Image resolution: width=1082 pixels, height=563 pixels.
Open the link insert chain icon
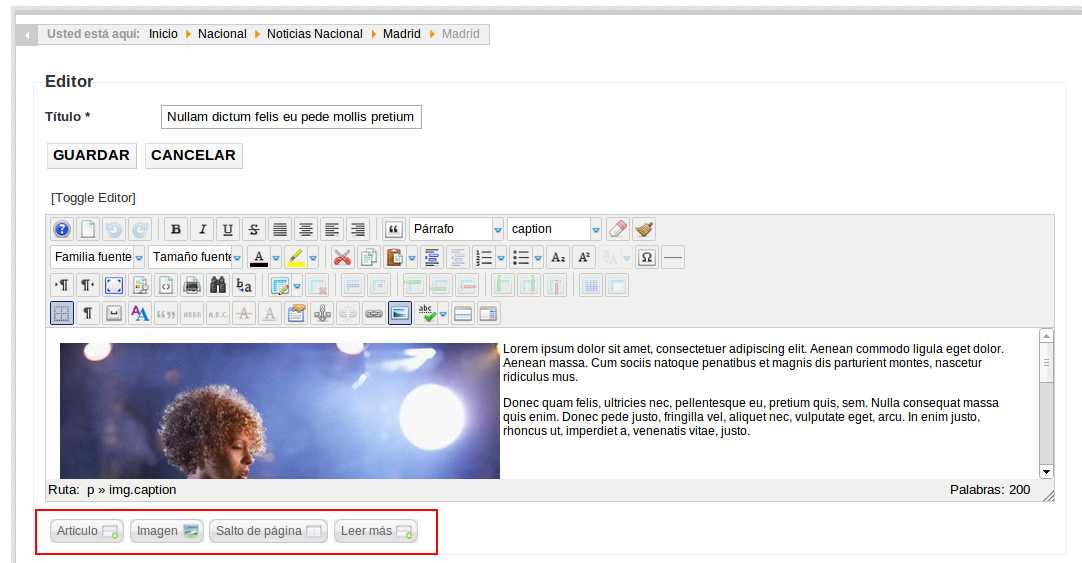coord(374,314)
